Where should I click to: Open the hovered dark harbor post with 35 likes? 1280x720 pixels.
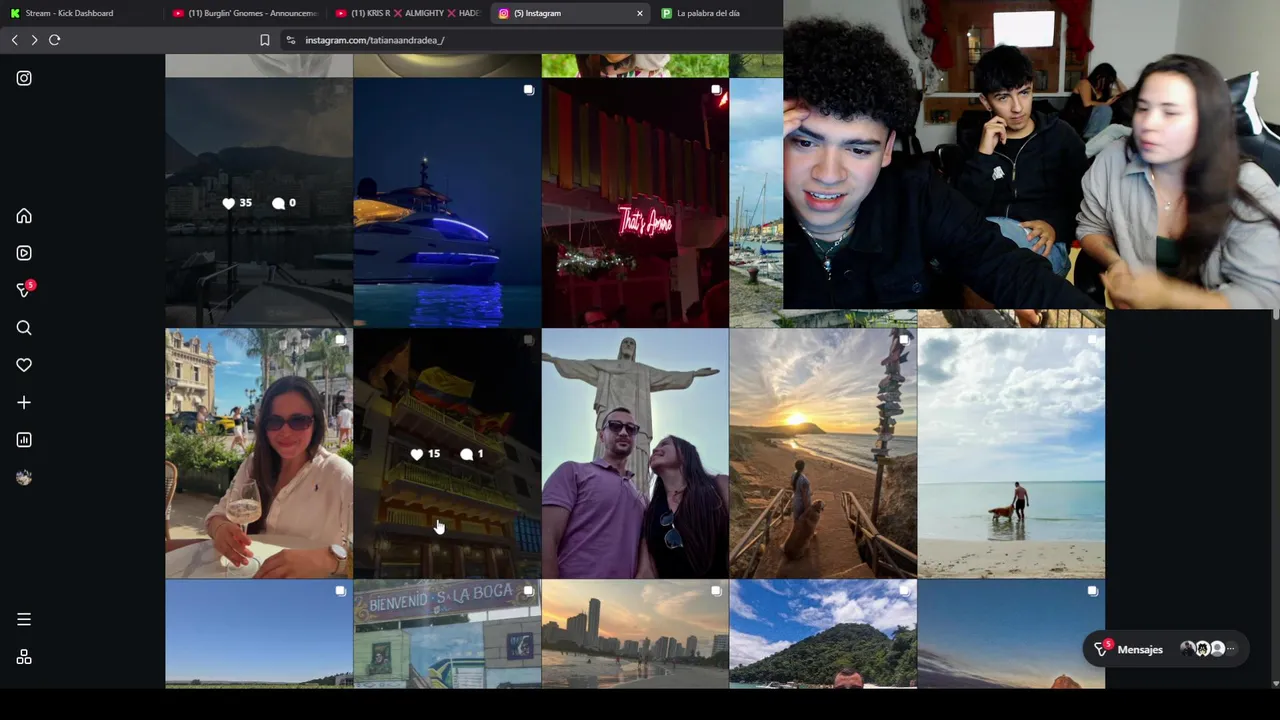point(259,203)
